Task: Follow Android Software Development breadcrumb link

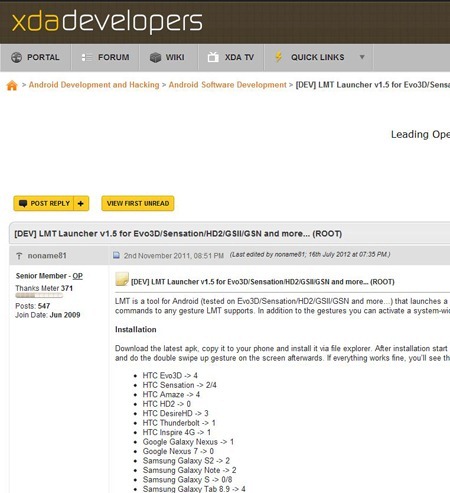Action: tap(227, 85)
